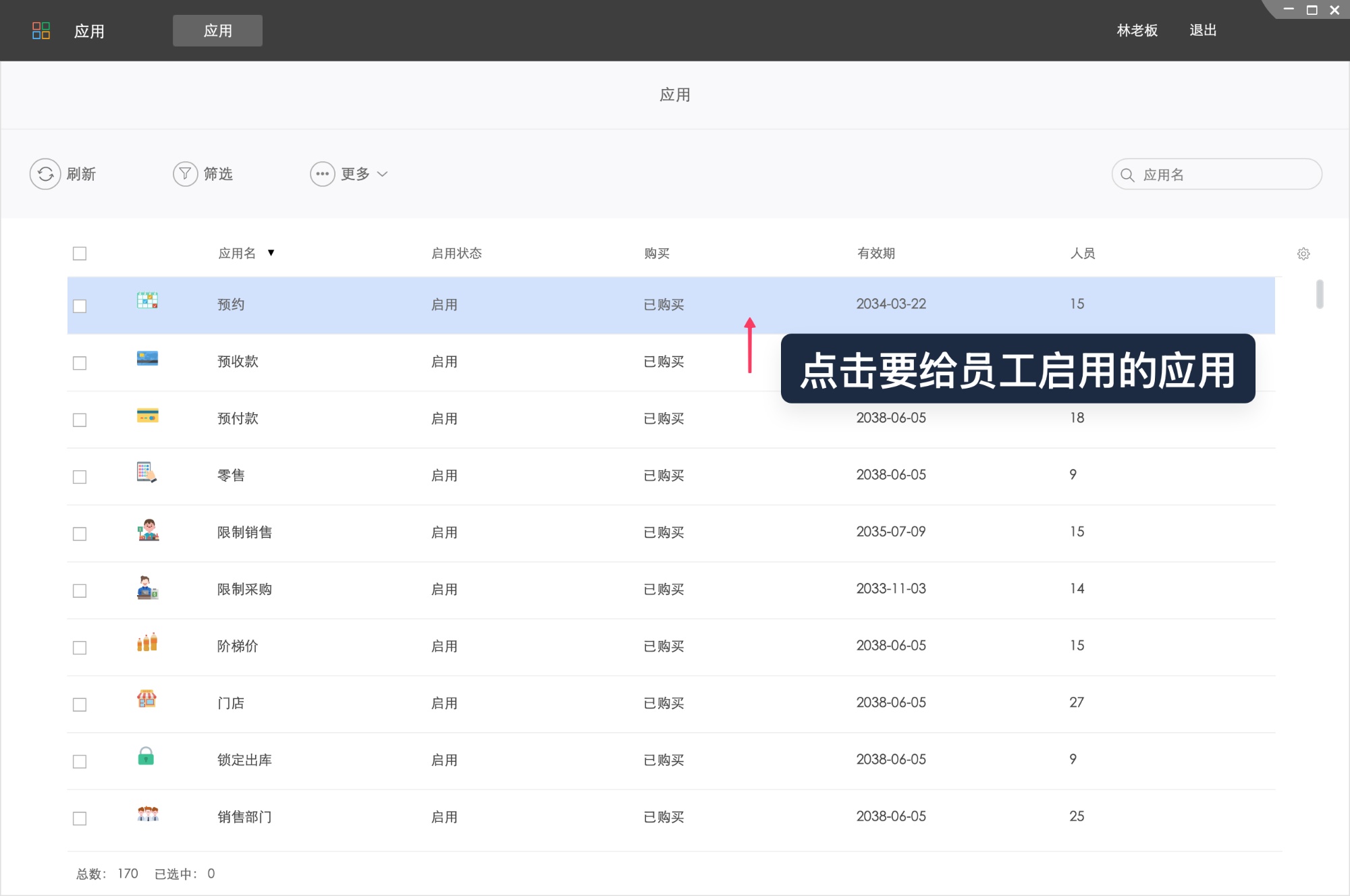Open the column settings gear icon

(x=1303, y=253)
